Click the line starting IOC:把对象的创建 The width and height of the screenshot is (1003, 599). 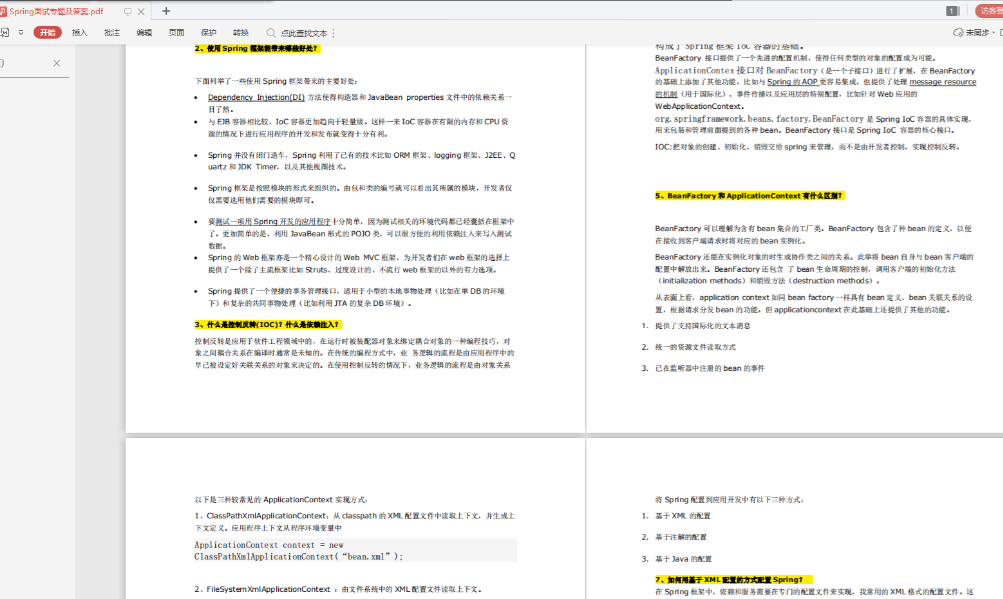pyautogui.click(x=807, y=147)
